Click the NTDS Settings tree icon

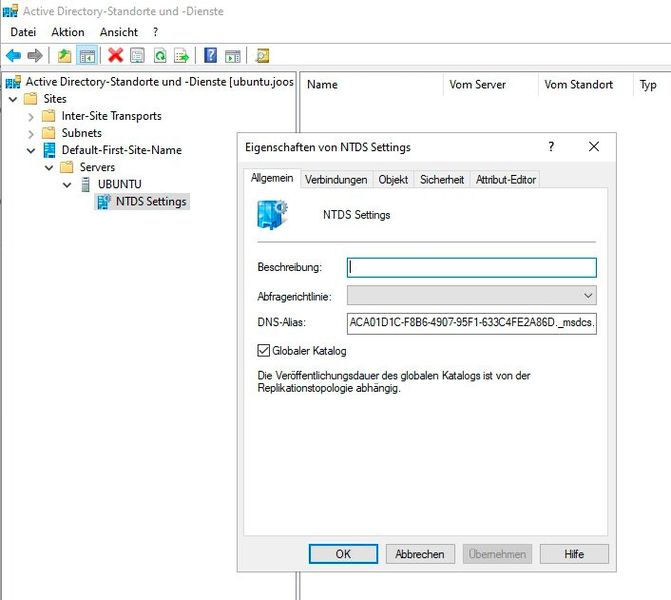click(103, 202)
